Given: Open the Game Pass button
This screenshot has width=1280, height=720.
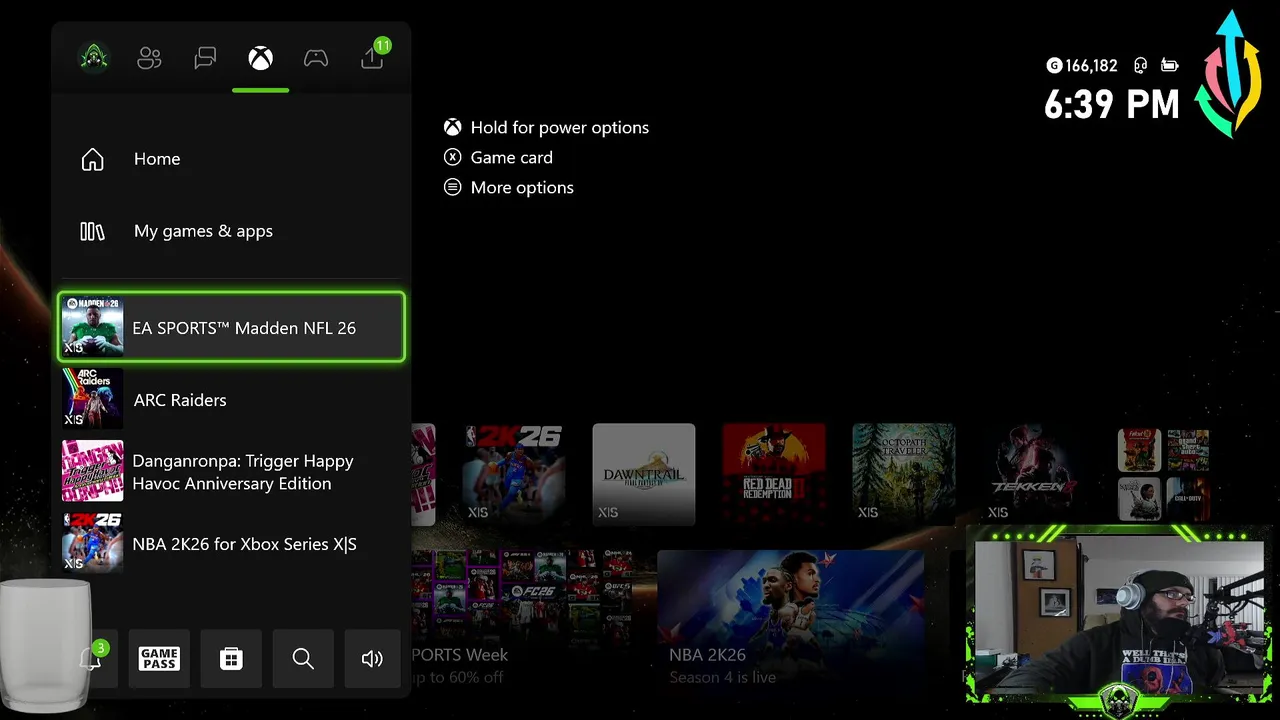Looking at the screenshot, I should [159, 658].
